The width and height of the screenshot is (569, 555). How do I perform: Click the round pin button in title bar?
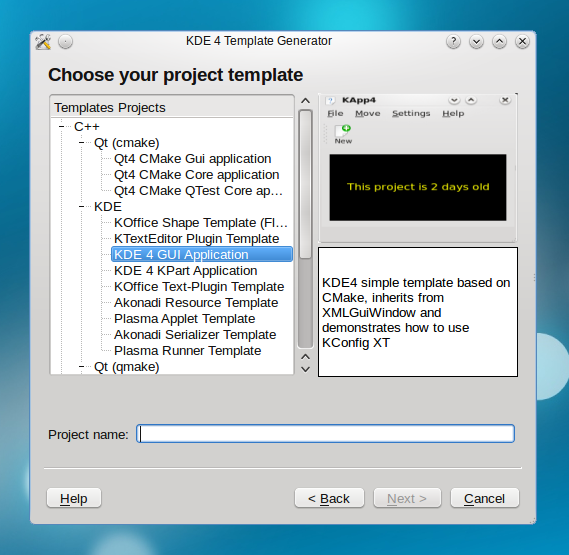tap(66, 42)
